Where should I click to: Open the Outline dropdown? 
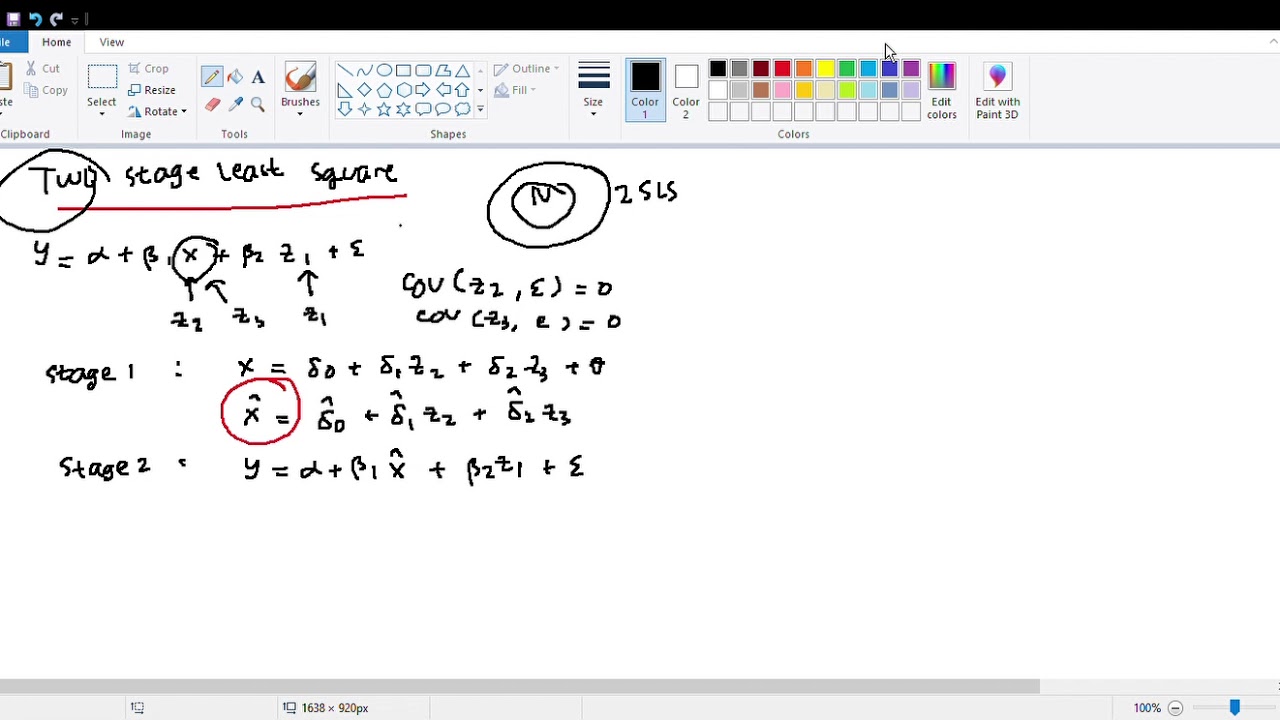pos(527,69)
